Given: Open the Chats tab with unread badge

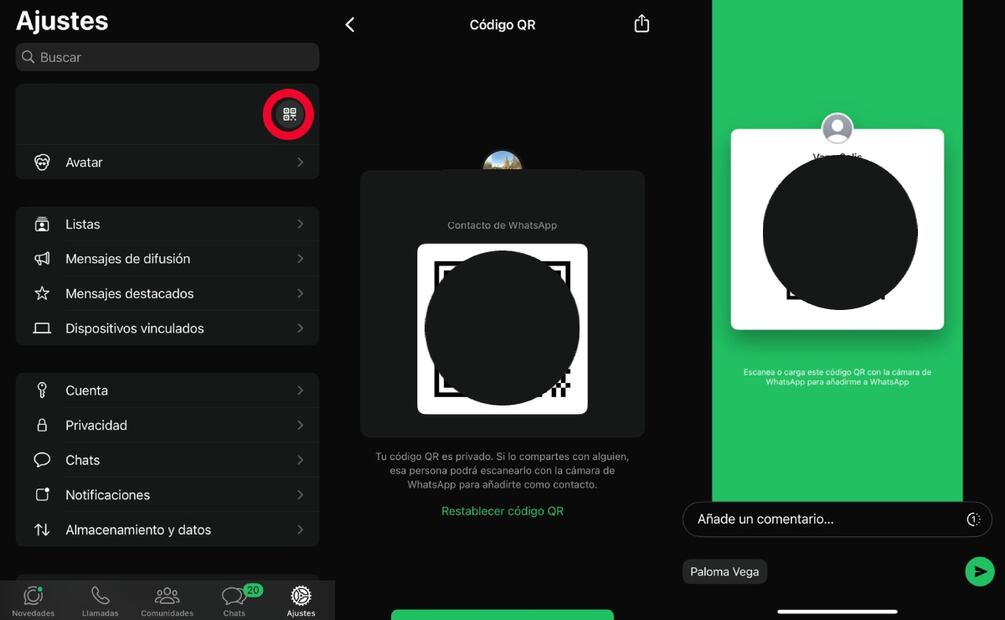Looking at the screenshot, I should [235, 600].
